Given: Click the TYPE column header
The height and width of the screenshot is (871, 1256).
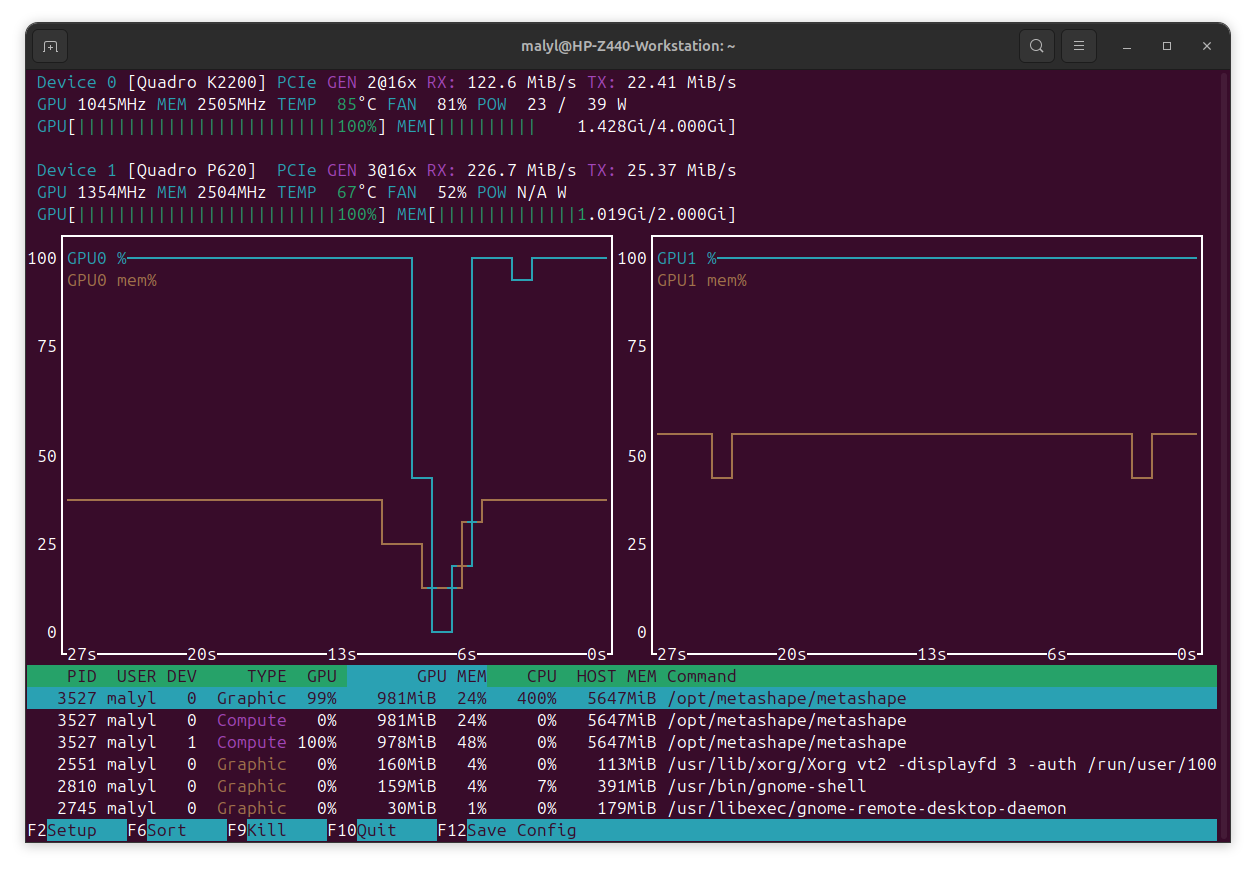Looking at the screenshot, I should (267, 676).
